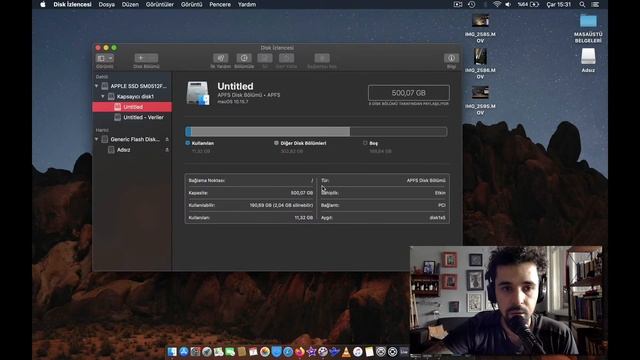Click the Spotlight search icon
This screenshot has width=640, height=360.
[x=582, y=4]
